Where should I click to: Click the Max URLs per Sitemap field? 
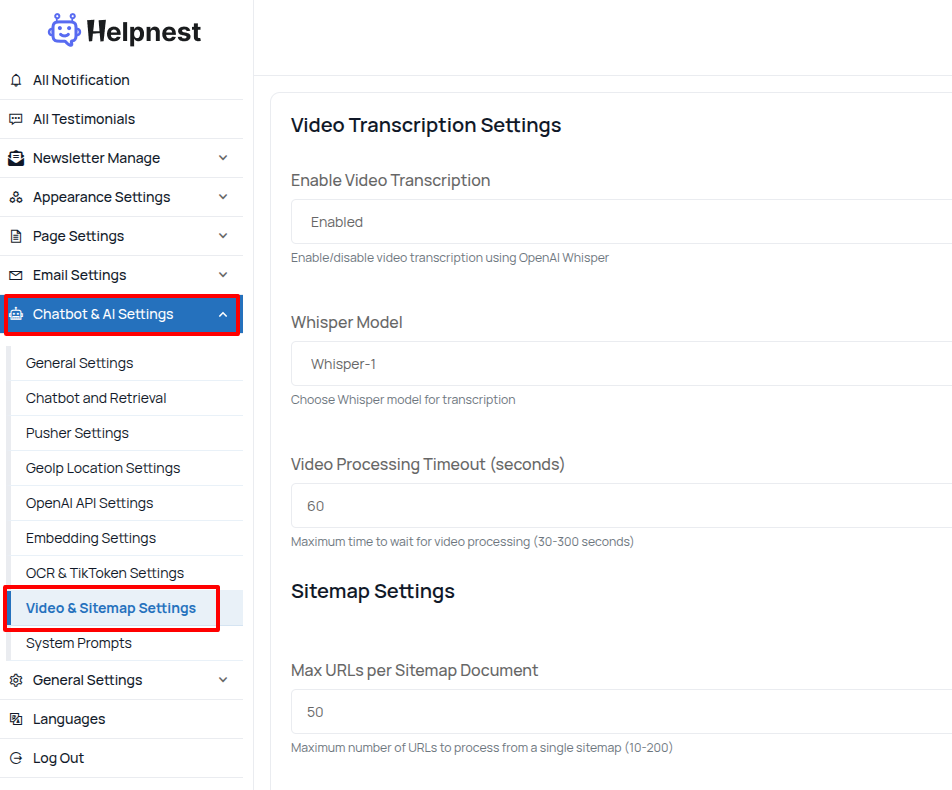[620, 712]
